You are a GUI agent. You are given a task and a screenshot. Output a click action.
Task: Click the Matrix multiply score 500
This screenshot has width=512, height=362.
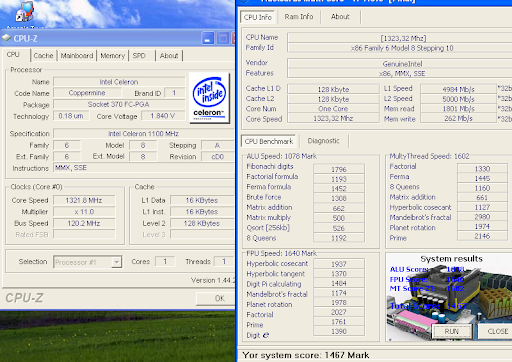pyautogui.click(x=339, y=218)
